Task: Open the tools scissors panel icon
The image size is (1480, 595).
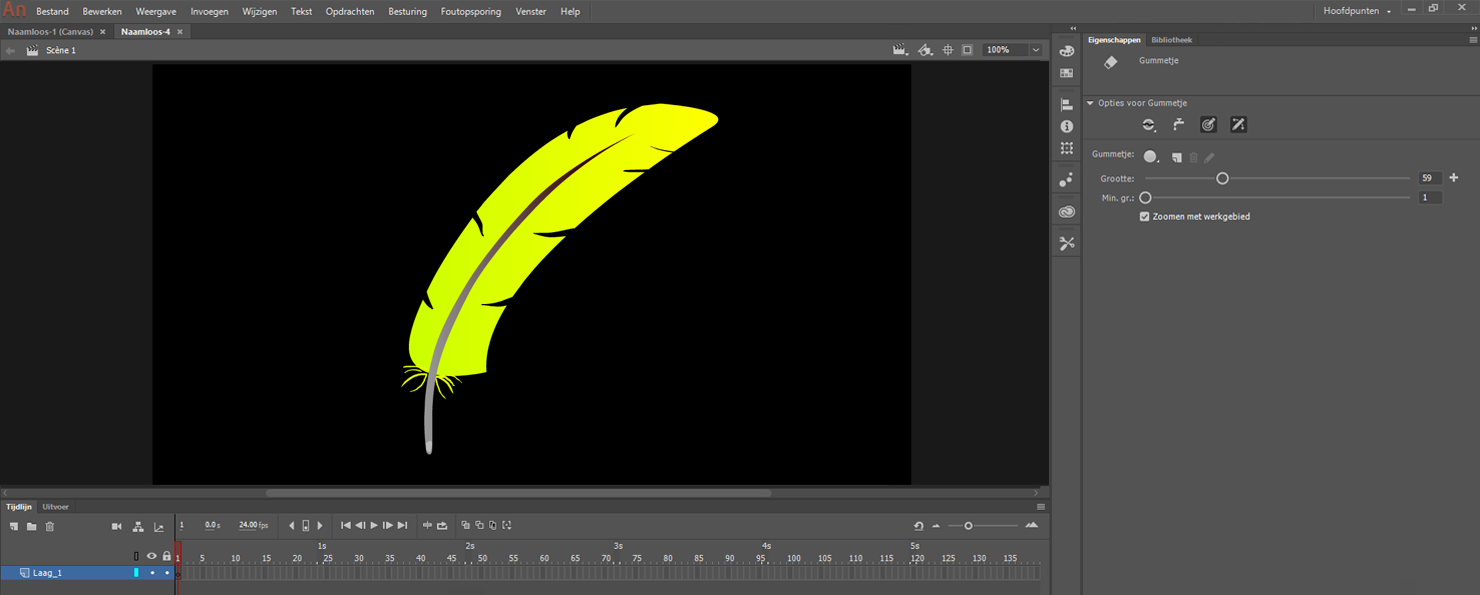Action: [1067, 243]
